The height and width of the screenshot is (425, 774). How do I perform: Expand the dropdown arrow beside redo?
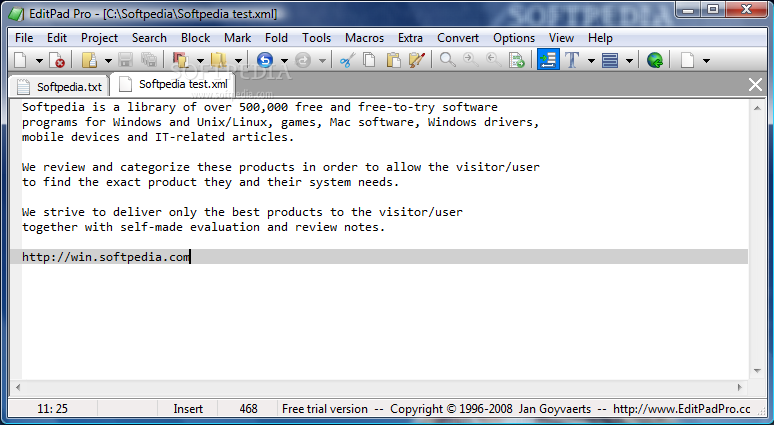322,61
